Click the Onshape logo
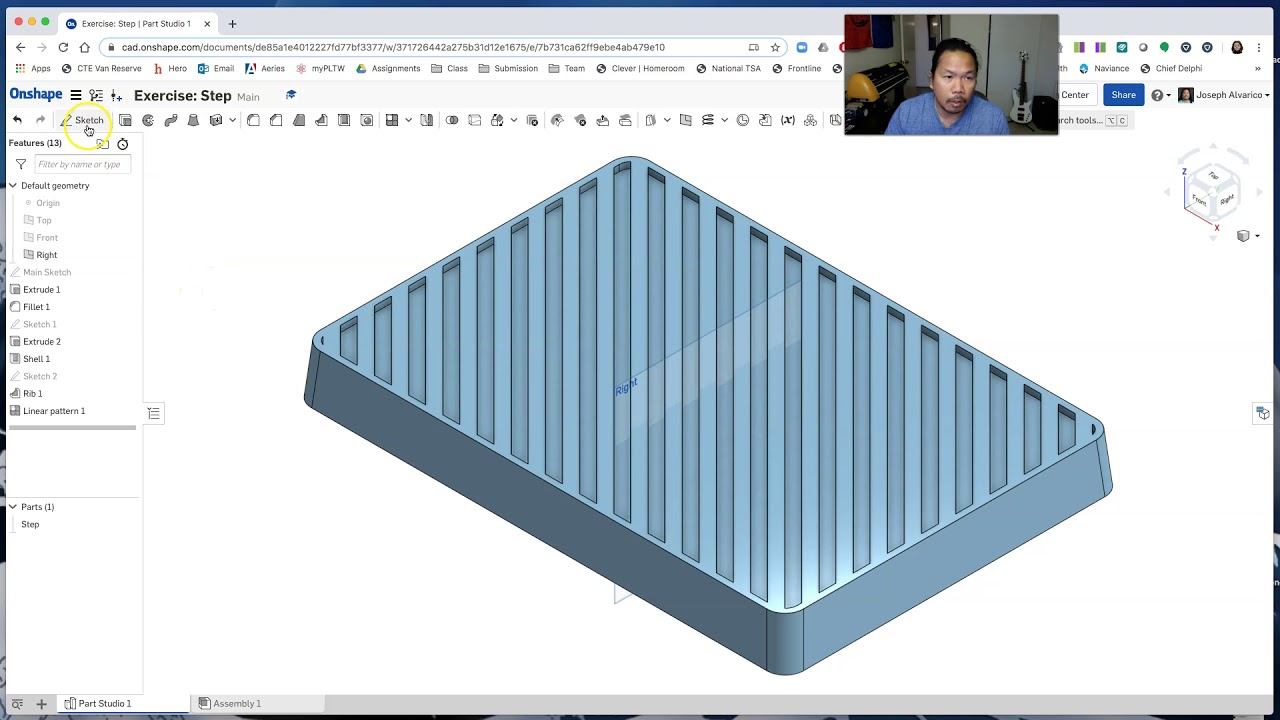The height and width of the screenshot is (720, 1280). click(36, 94)
